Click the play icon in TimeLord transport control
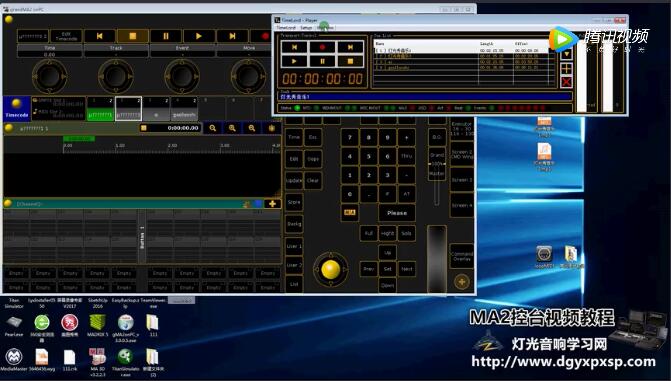The image size is (671, 381). [294, 61]
